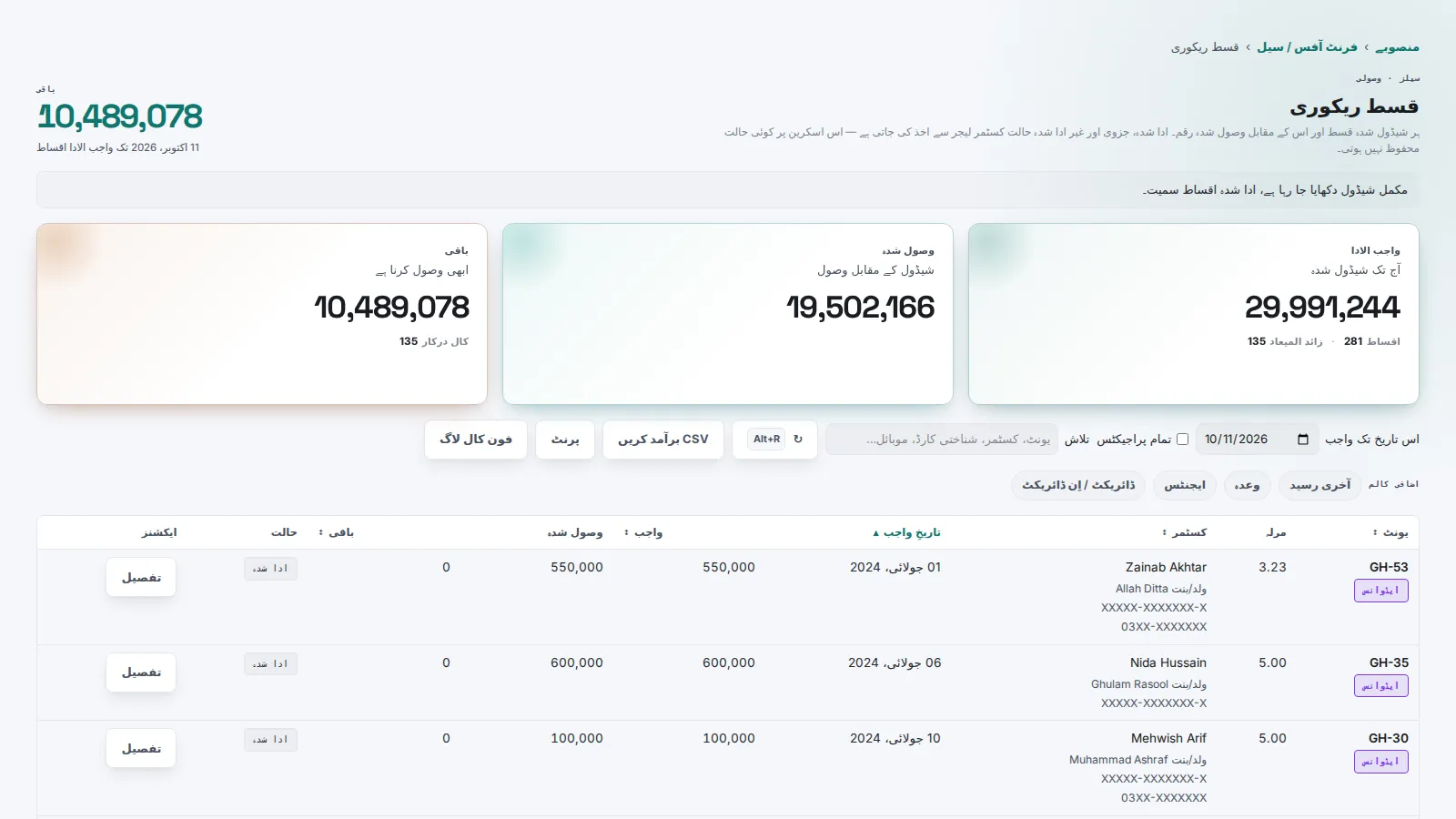1456x819 pixels.
Task: Click customer name Mehwish Arif
Action: 1169,738
